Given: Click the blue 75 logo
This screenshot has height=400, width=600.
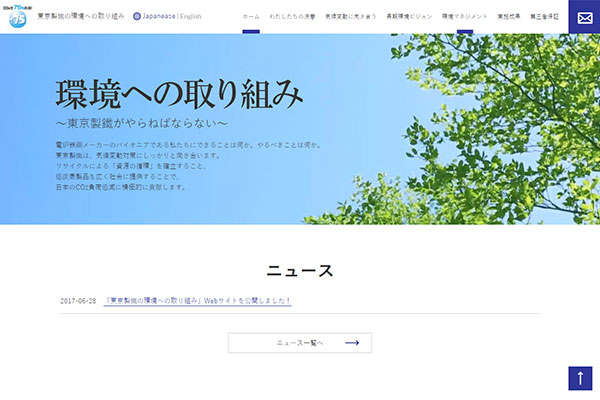Looking at the screenshot, I should pyautogui.click(x=18, y=16).
